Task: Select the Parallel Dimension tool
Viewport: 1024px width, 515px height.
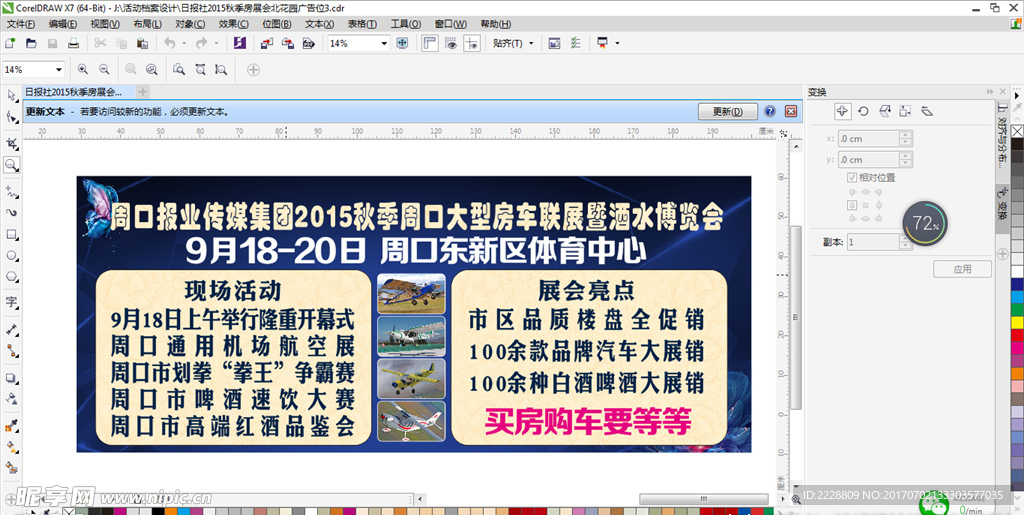Action: 11,329
